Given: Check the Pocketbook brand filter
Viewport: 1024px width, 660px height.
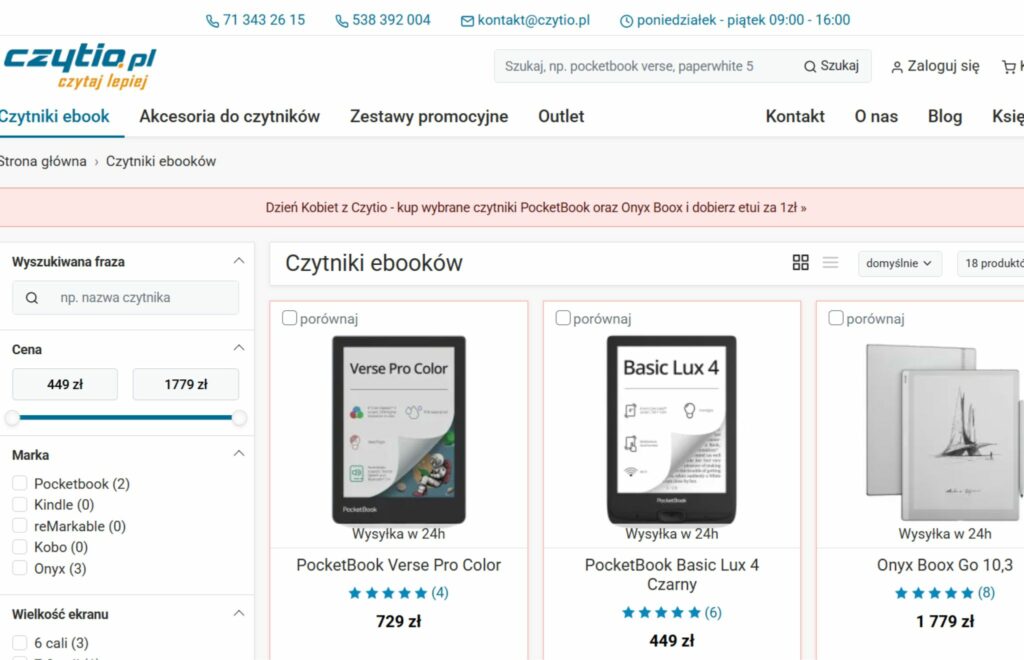Looking at the screenshot, I should click(x=20, y=483).
